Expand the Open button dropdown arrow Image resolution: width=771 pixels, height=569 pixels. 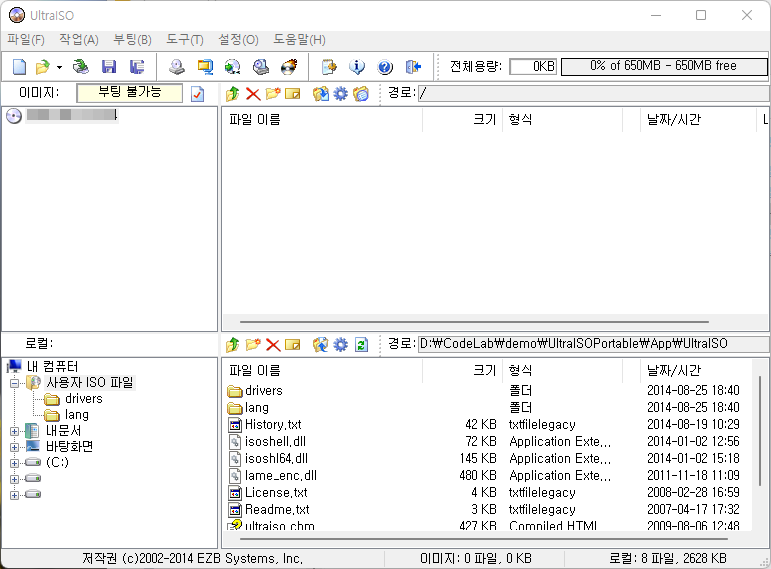click(59, 67)
